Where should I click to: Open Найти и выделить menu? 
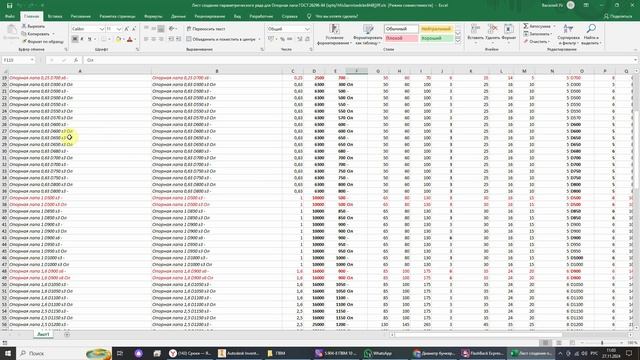pyautogui.click(x=591, y=34)
